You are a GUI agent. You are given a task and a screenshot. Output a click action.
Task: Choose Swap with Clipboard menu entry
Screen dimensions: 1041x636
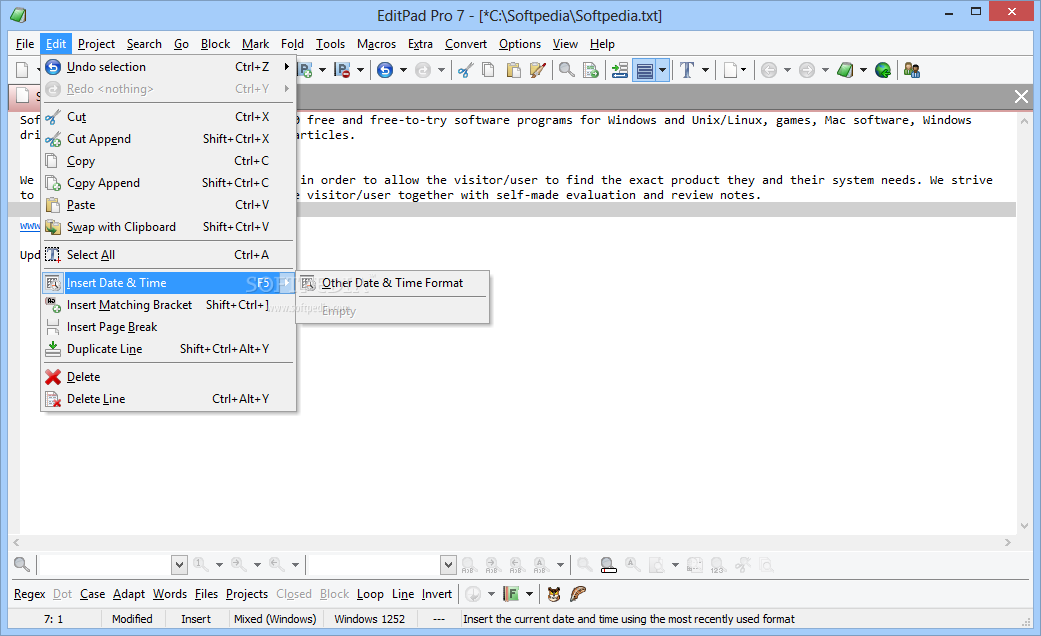(168, 227)
